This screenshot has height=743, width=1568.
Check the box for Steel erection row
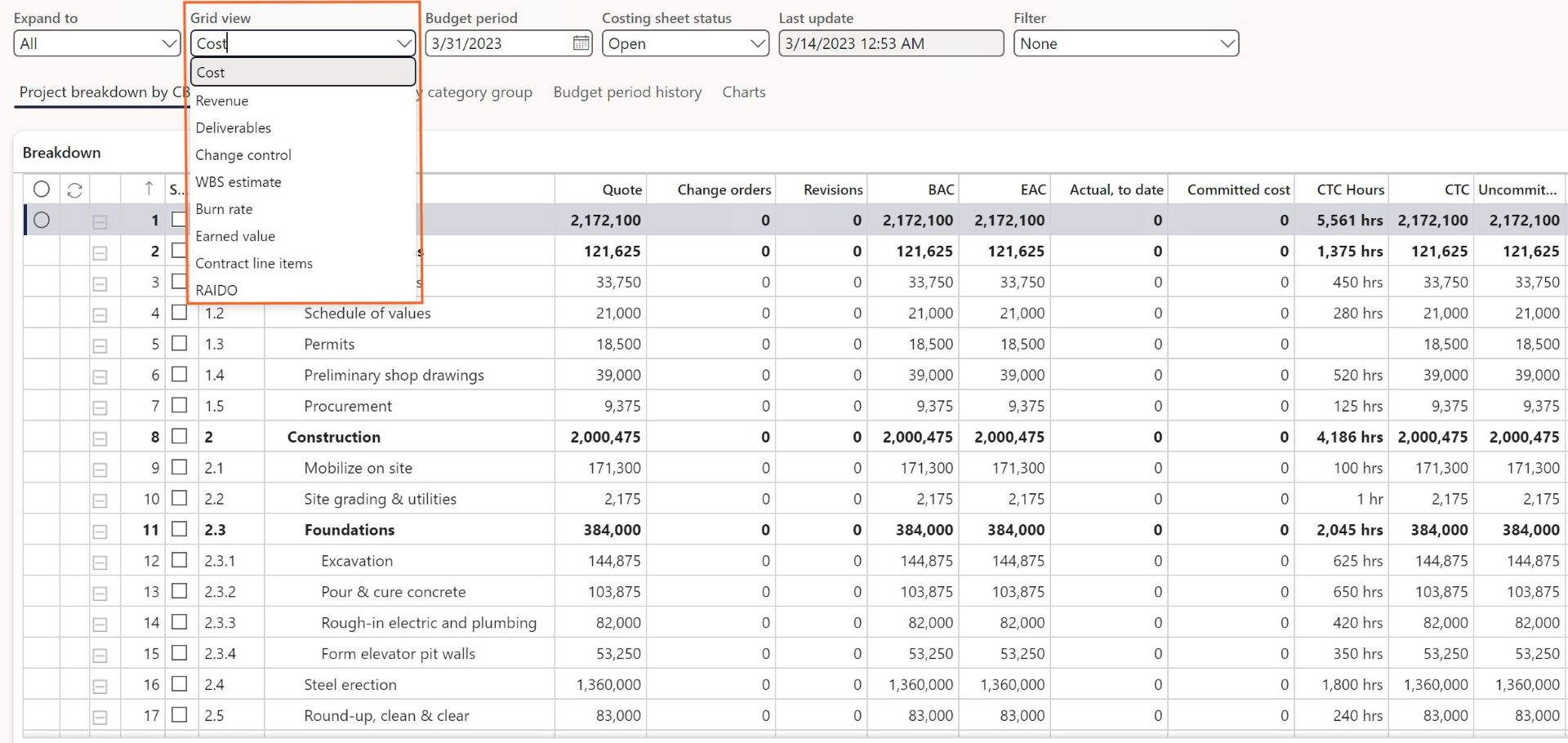click(x=180, y=683)
